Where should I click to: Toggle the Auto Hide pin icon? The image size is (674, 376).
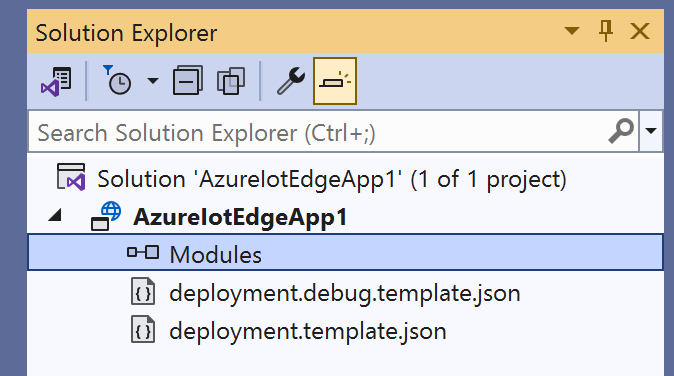(x=606, y=31)
